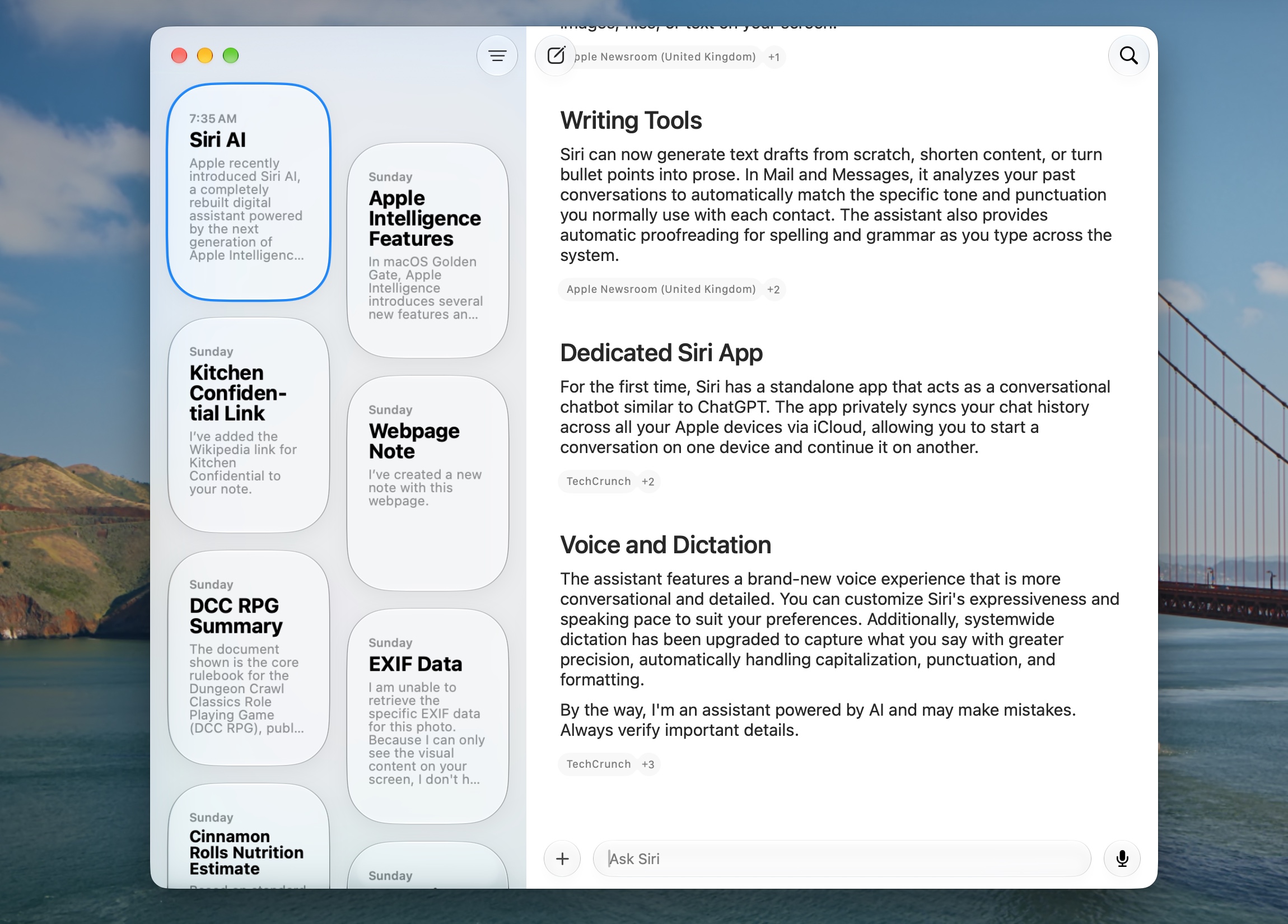Show the +2 sources under Writing Tools
This screenshot has width=1288, height=924.
pos(773,289)
